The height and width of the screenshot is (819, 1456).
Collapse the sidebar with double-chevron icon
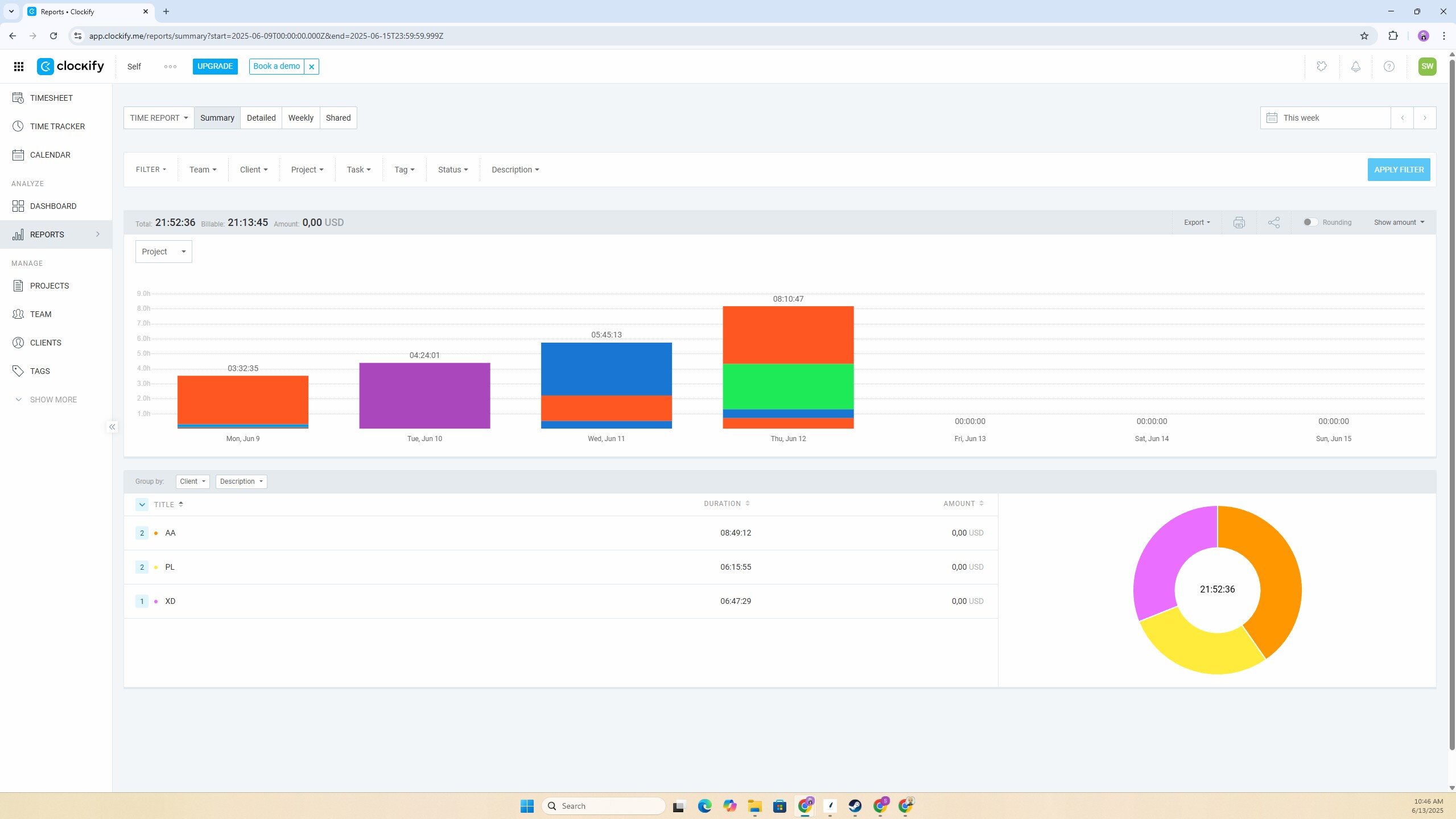112,427
